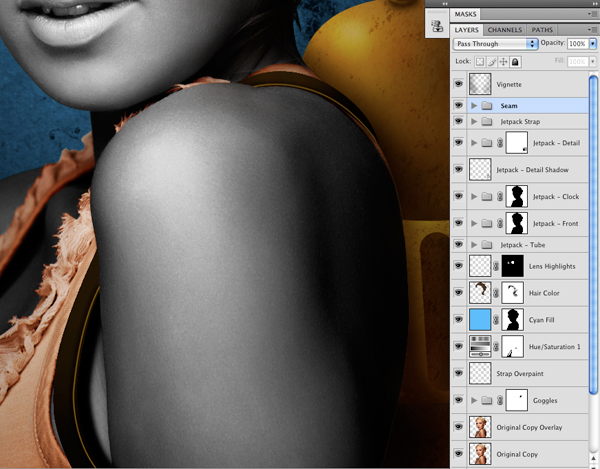Open the Masks panel options menu

point(593,14)
